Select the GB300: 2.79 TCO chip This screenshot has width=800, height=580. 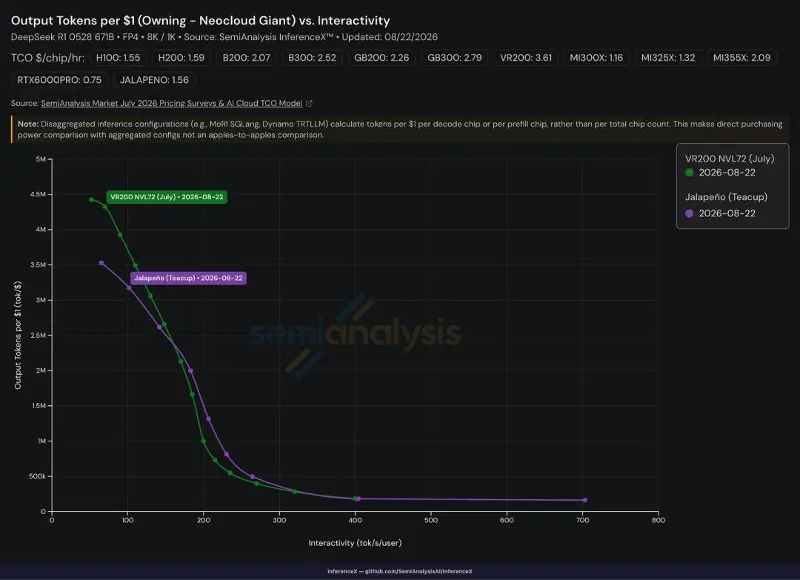click(x=455, y=58)
